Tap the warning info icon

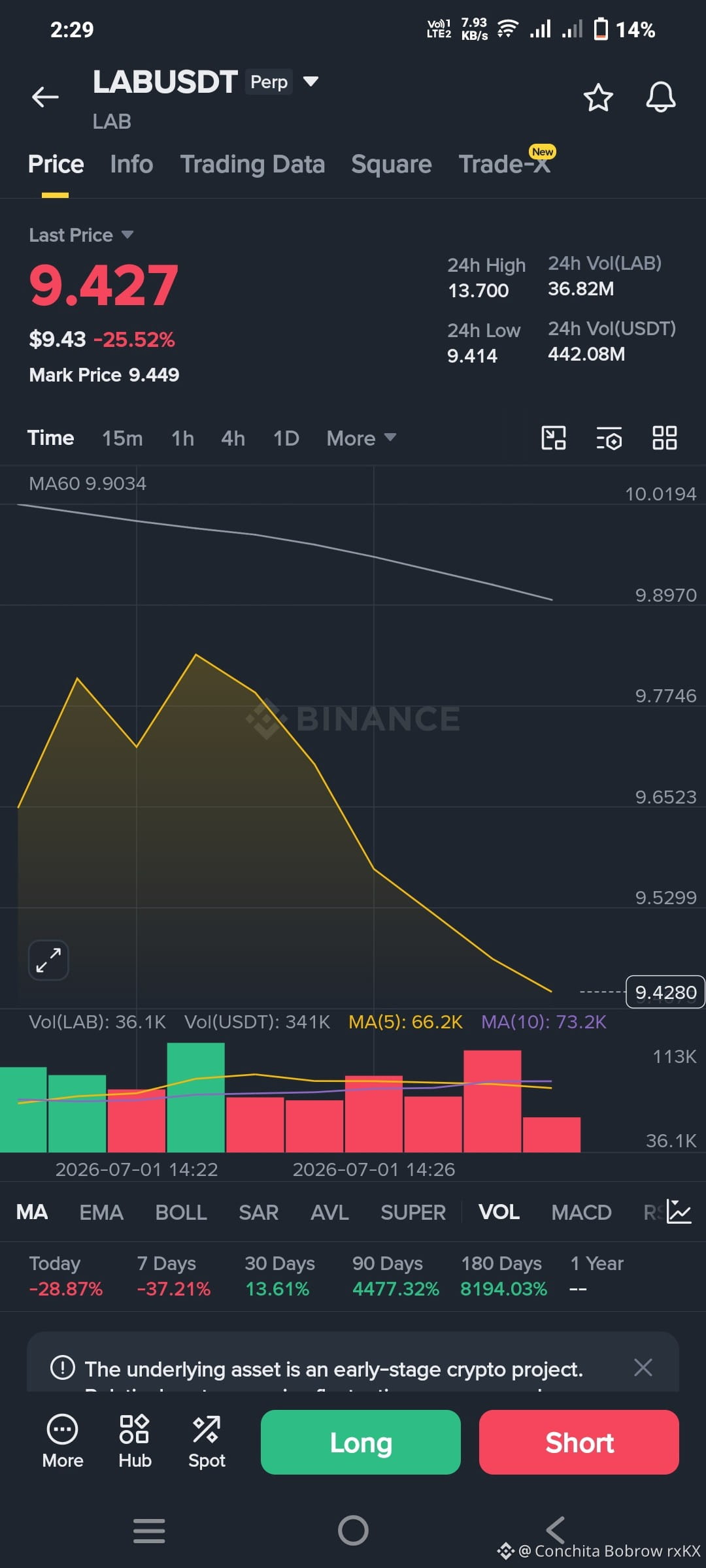click(63, 1367)
